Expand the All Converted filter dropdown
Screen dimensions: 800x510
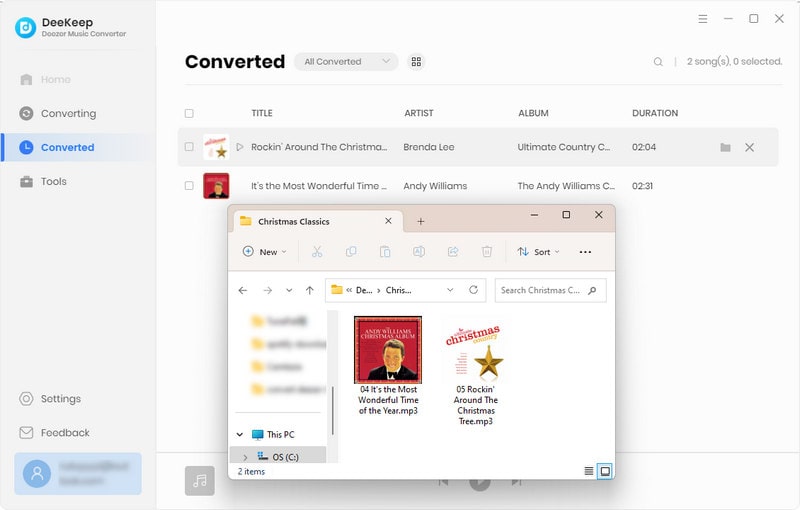(346, 62)
